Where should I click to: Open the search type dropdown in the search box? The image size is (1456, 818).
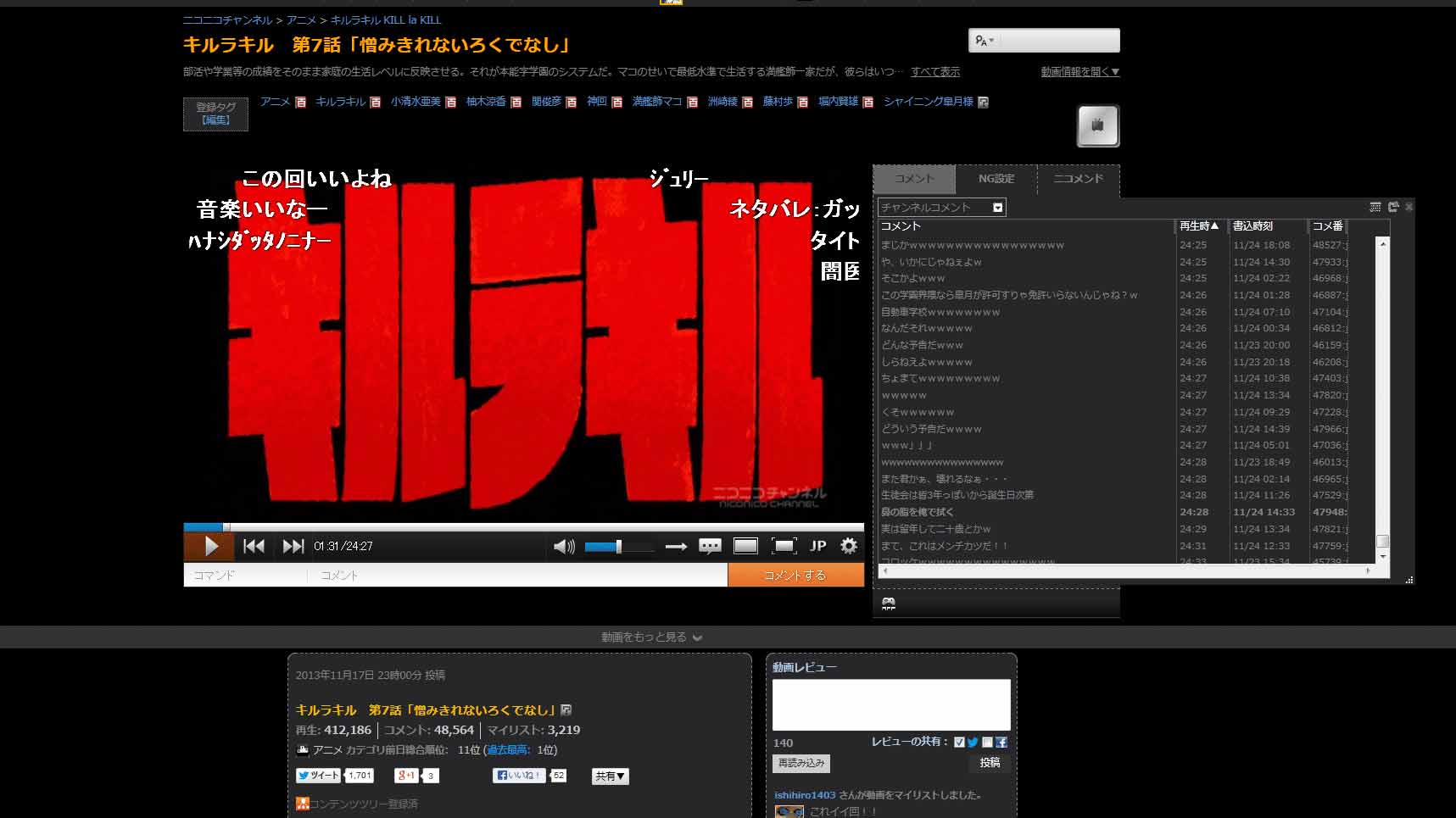click(985, 41)
